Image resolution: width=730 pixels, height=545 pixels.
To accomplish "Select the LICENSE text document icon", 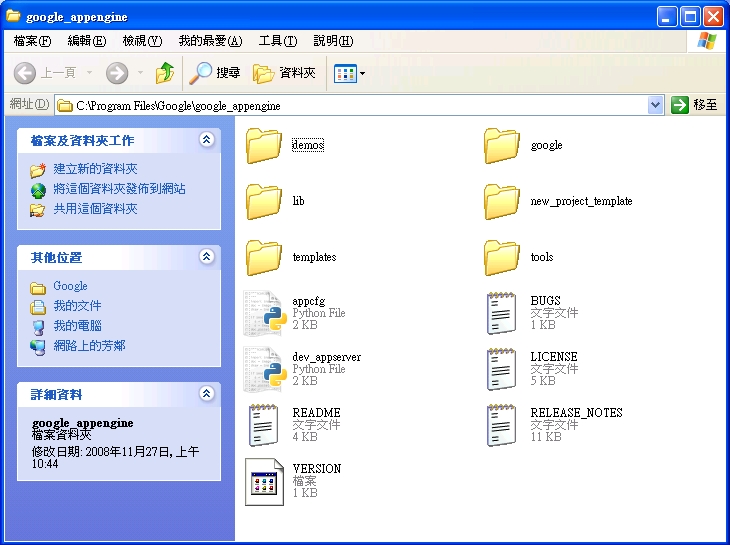I will pos(501,369).
